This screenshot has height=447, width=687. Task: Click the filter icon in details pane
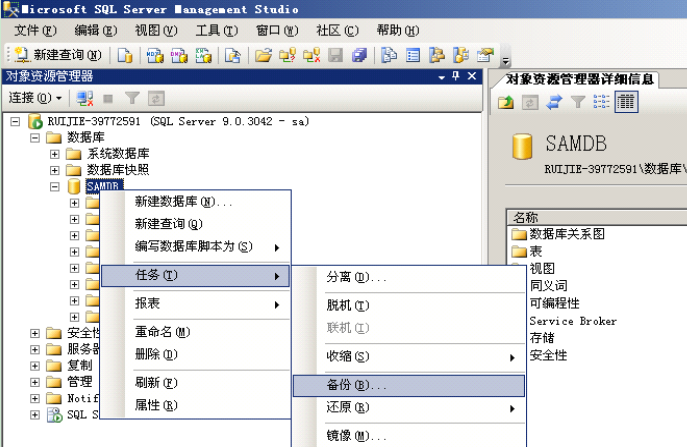(x=578, y=102)
